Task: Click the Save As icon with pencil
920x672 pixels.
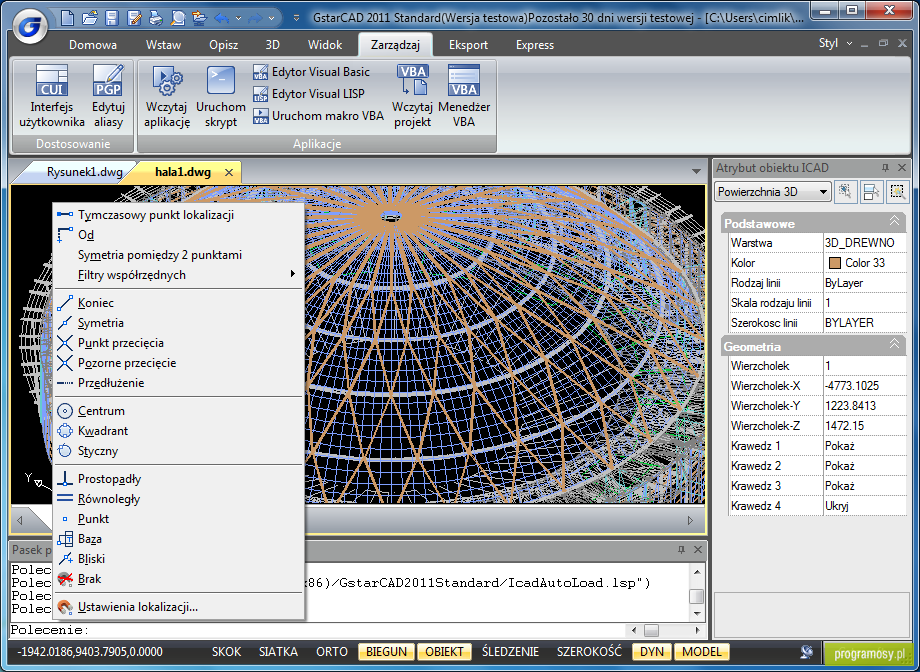Action: coord(134,18)
